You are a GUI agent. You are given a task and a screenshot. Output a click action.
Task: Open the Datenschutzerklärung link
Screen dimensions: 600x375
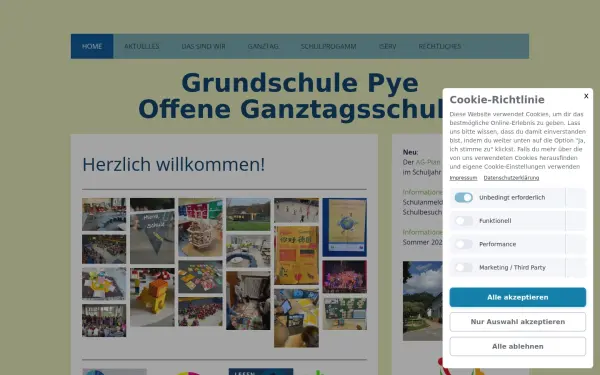pos(511,178)
